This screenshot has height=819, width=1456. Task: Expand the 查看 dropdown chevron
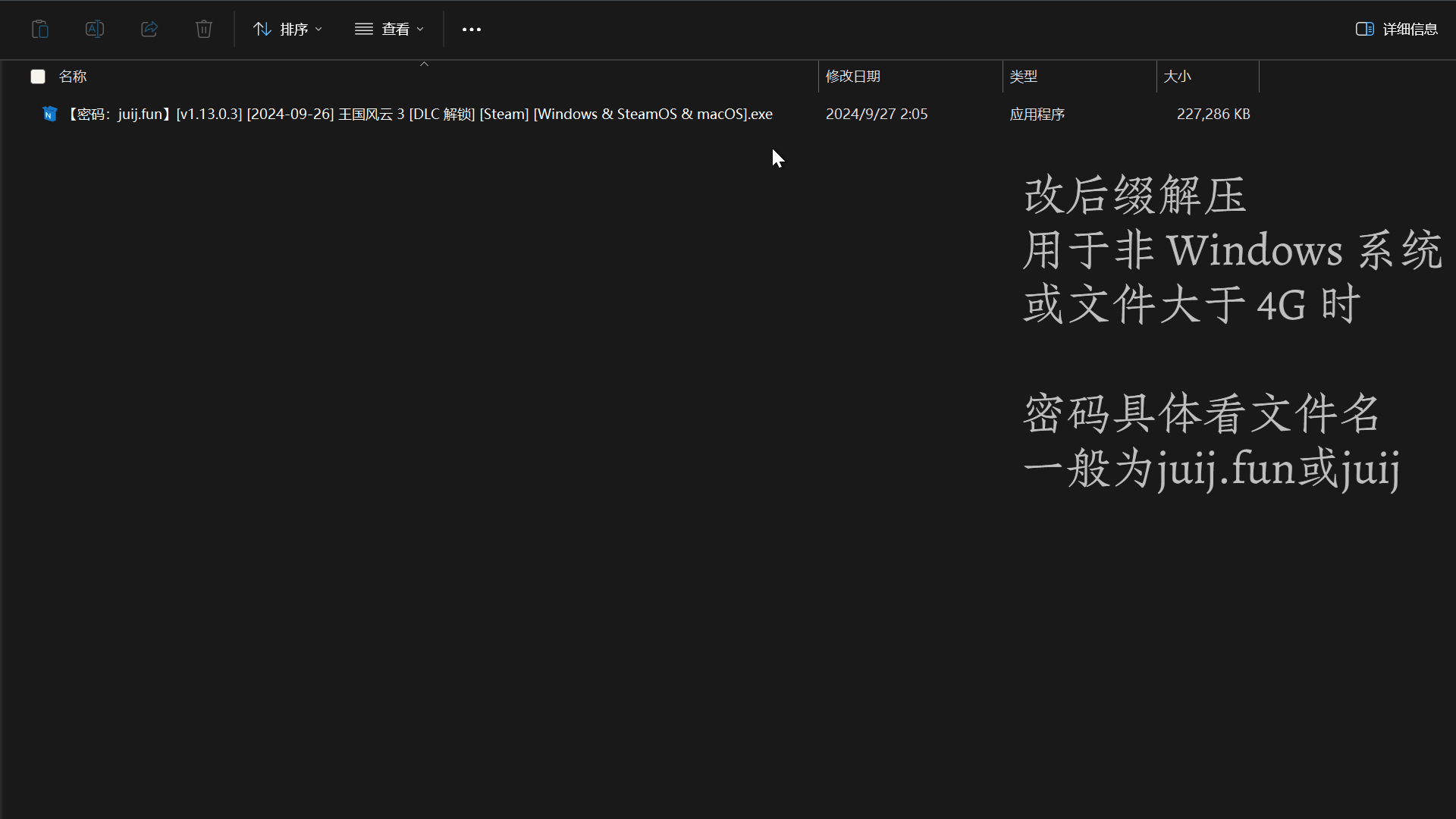pyautogui.click(x=420, y=29)
